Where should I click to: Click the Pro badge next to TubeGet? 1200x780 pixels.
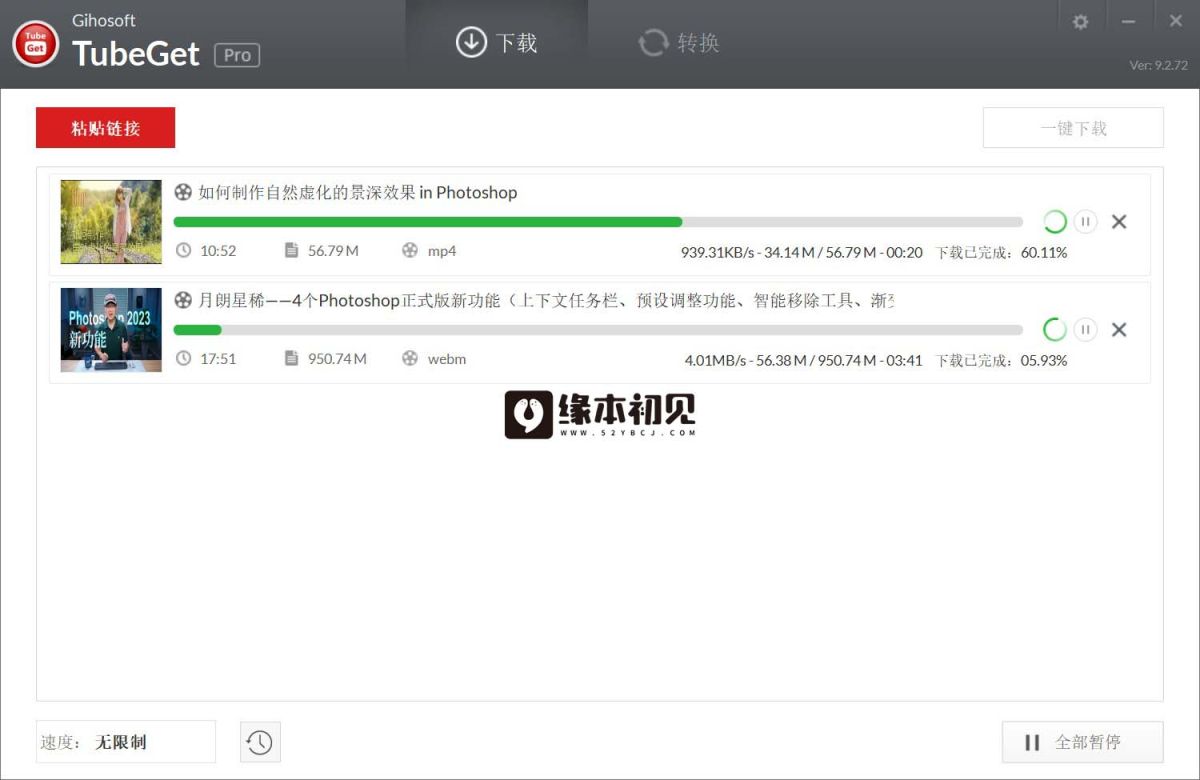(237, 55)
